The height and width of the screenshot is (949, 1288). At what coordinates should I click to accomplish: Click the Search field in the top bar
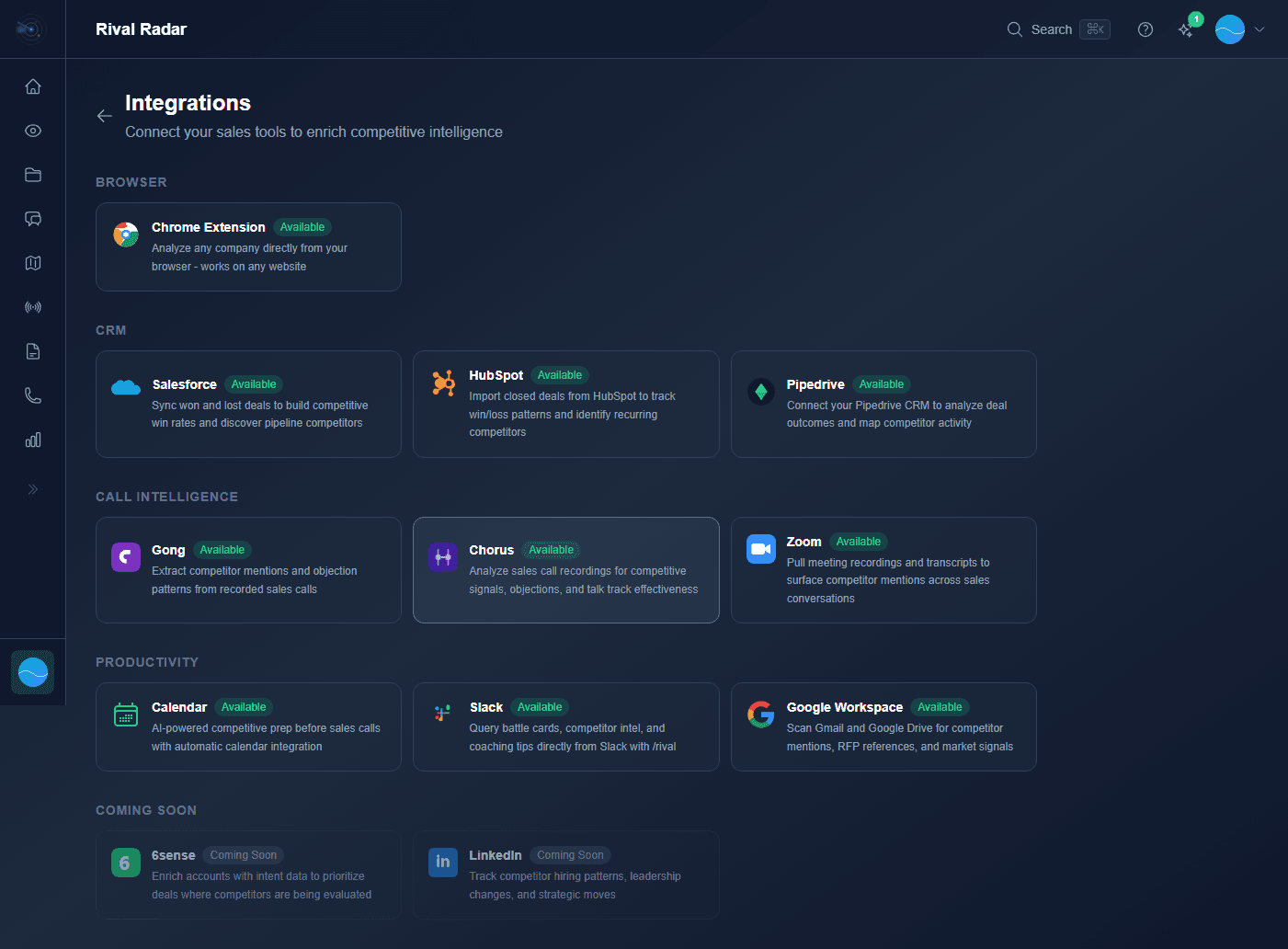[x=1051, y=29]
